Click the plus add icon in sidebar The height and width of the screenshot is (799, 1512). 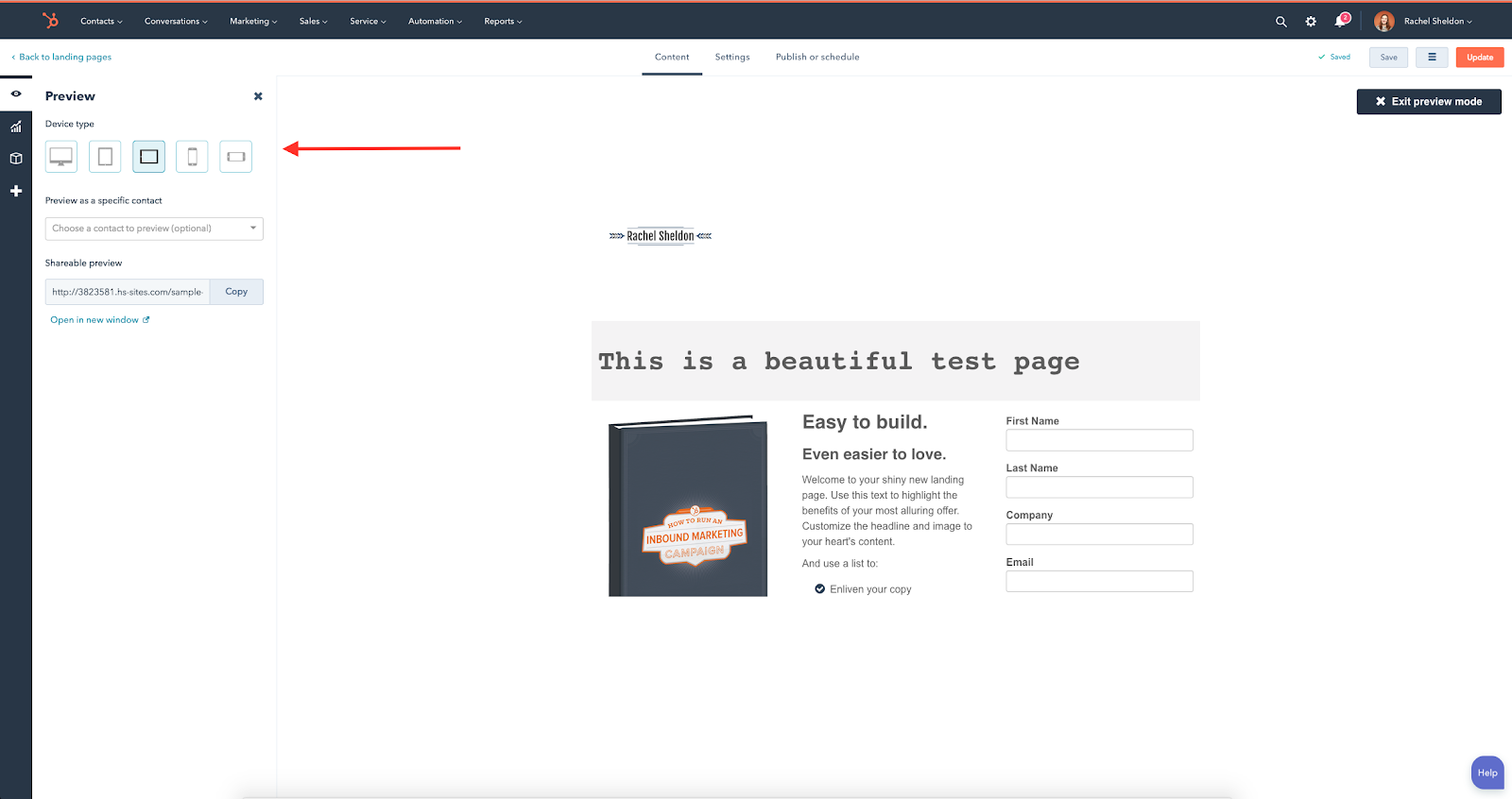[16, 191]
